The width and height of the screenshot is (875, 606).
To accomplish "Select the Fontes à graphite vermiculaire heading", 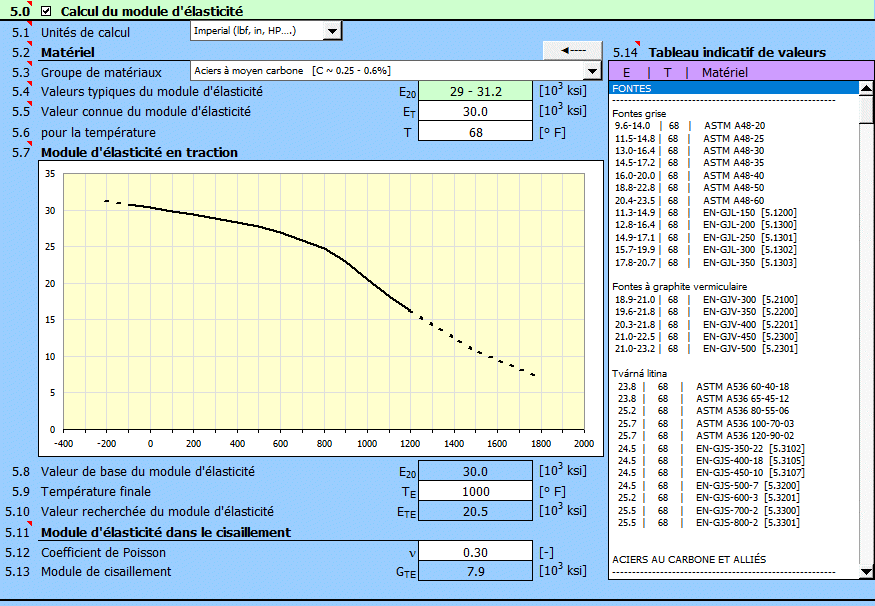I will point(734,287).
